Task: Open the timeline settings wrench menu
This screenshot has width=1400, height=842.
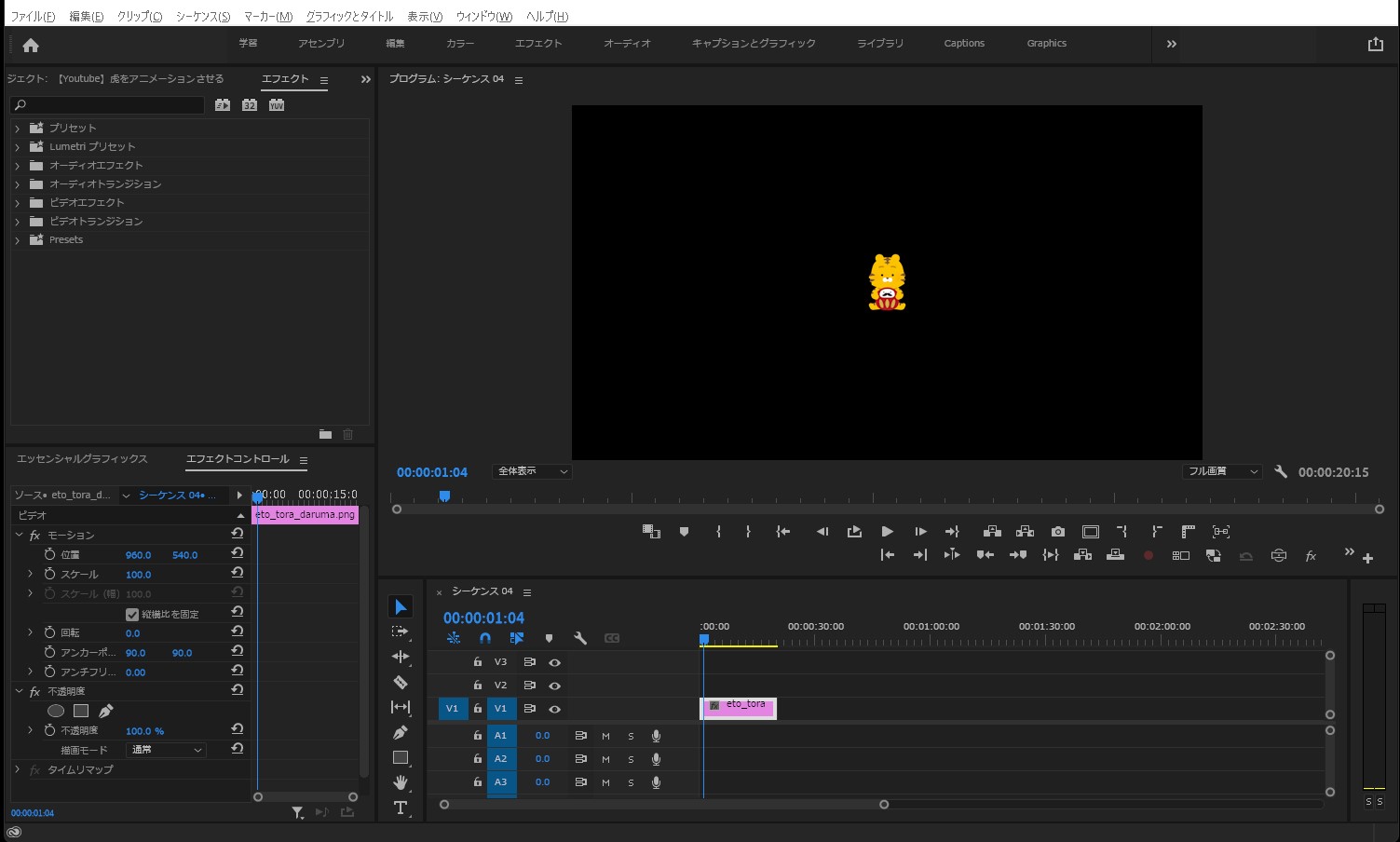Action: [580, 638]
